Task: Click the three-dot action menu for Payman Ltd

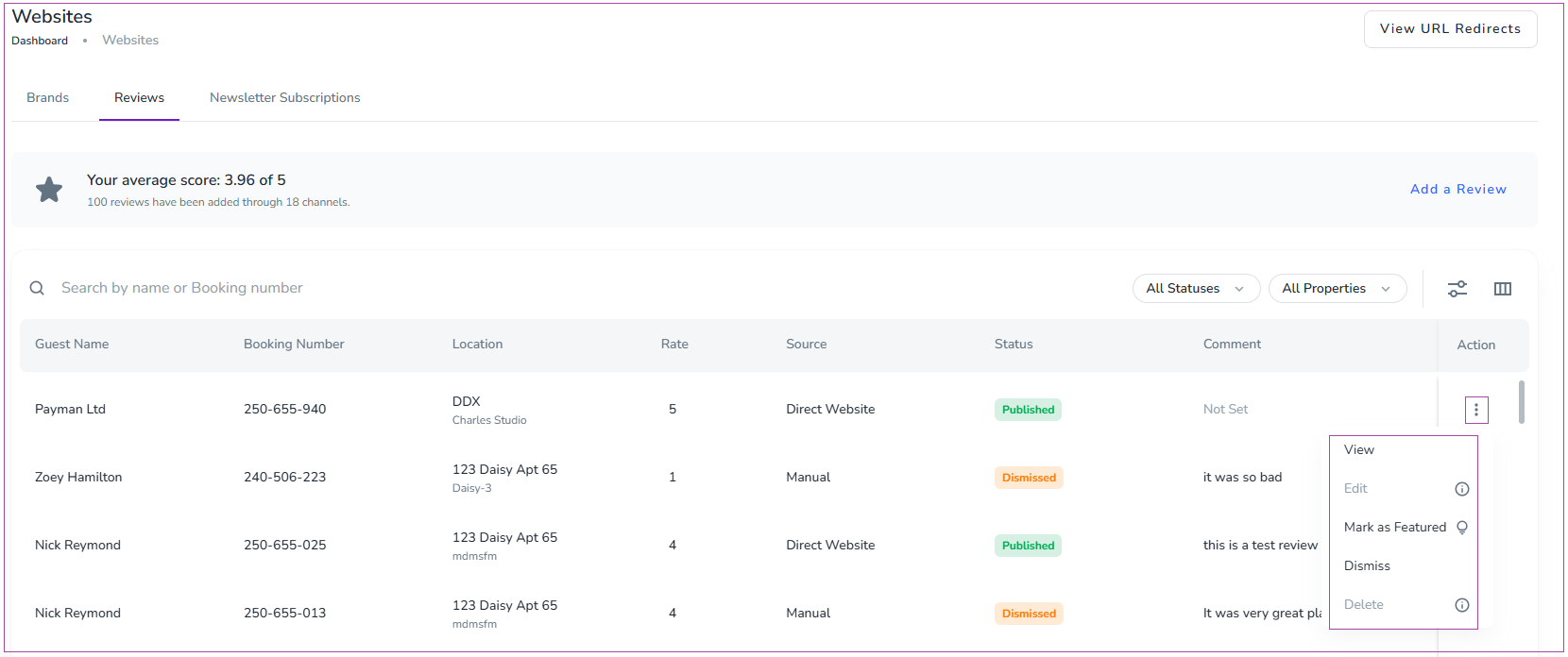Action: pos(1476,410)
